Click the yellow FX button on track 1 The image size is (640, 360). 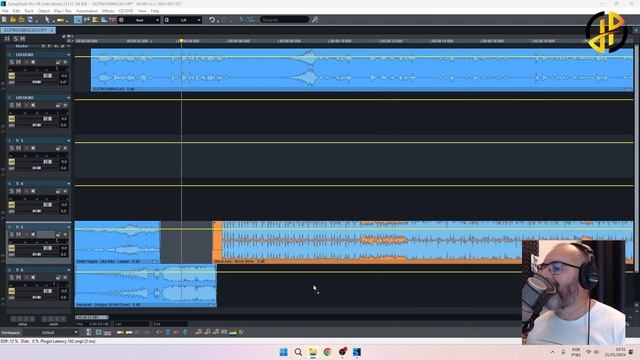click(x=11, y=76)
